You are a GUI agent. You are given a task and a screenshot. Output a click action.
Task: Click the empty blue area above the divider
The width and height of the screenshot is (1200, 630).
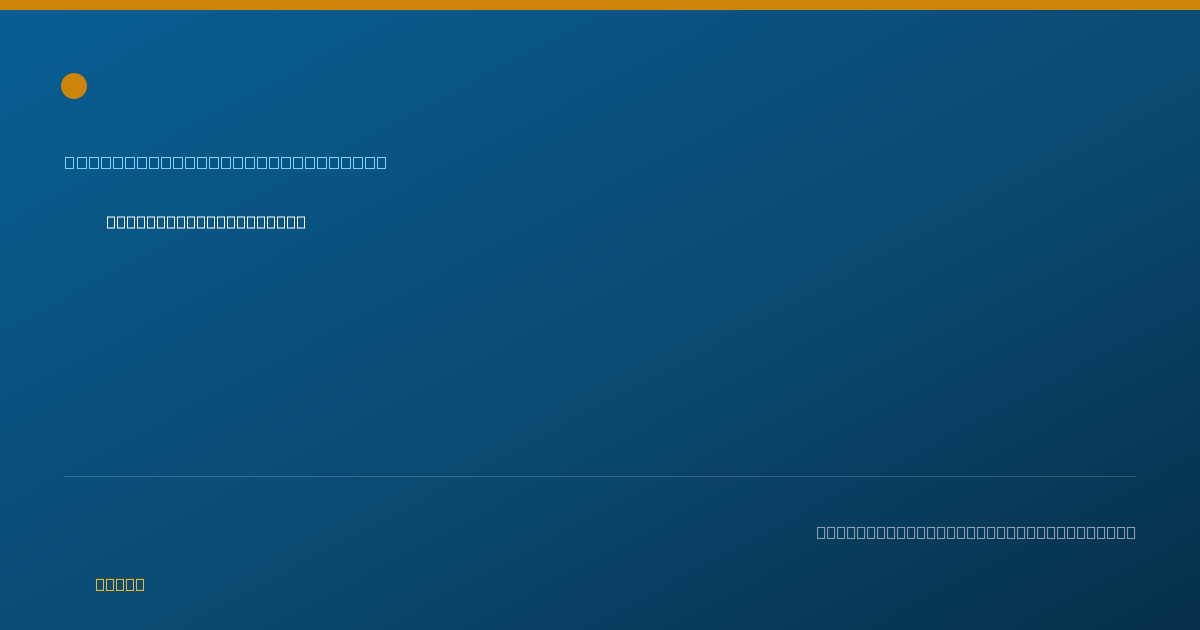point(600,350)
